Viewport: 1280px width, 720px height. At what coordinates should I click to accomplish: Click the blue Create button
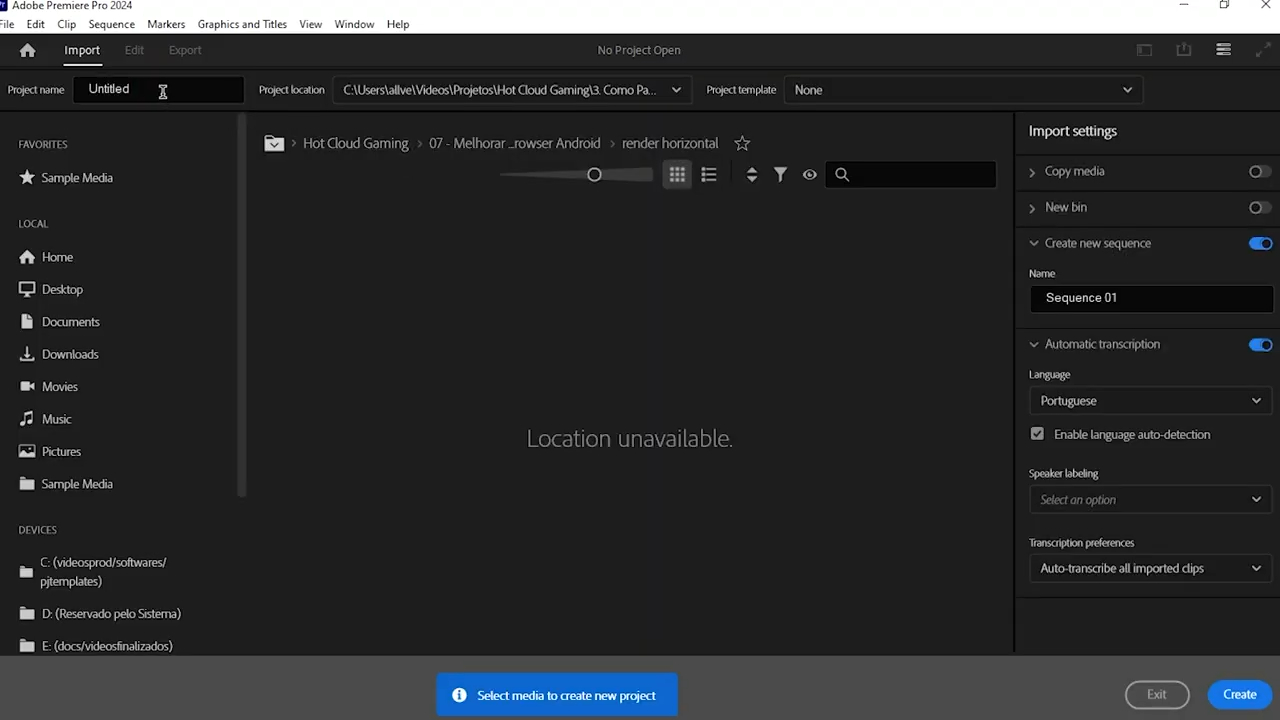[1239, 694]
